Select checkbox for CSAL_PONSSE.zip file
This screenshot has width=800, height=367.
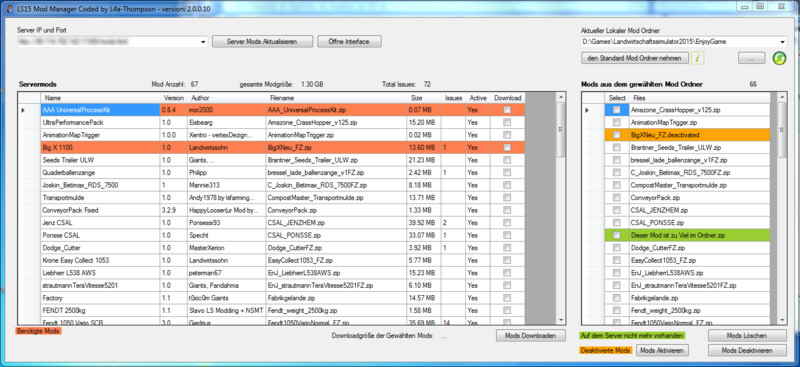[x=617, y=223]
